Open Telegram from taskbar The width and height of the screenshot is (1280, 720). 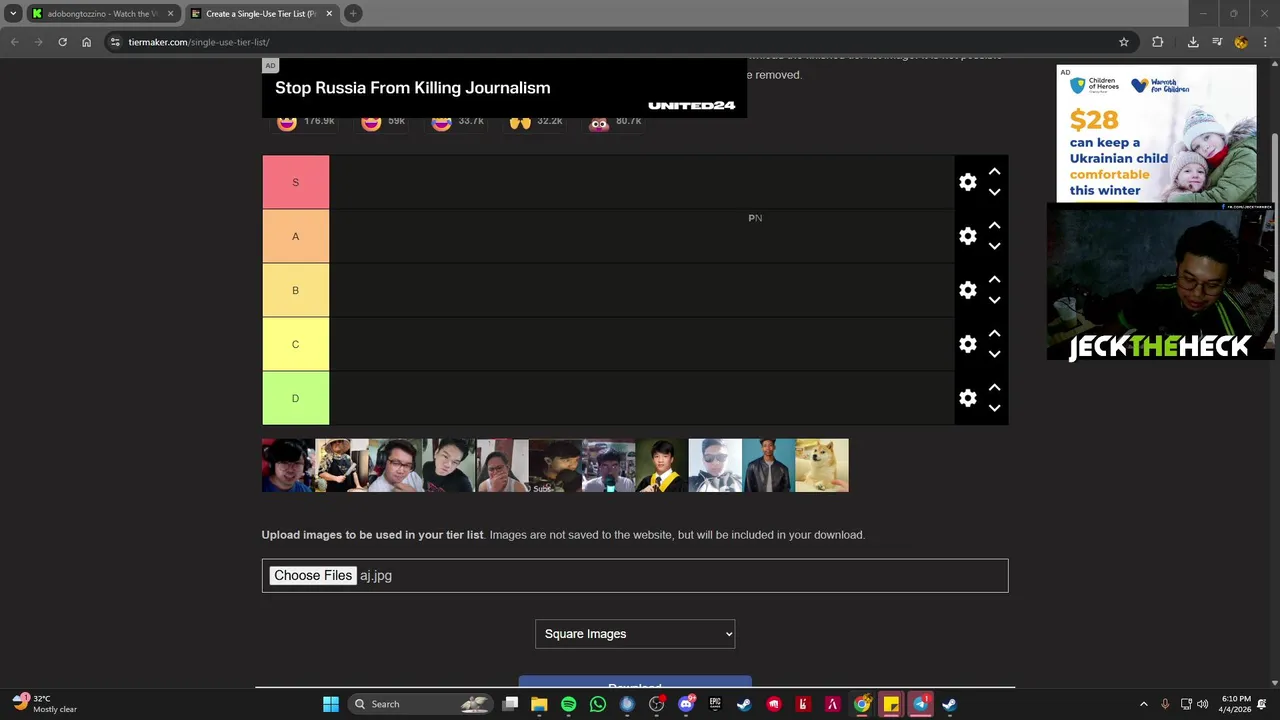tap(920, 704)
